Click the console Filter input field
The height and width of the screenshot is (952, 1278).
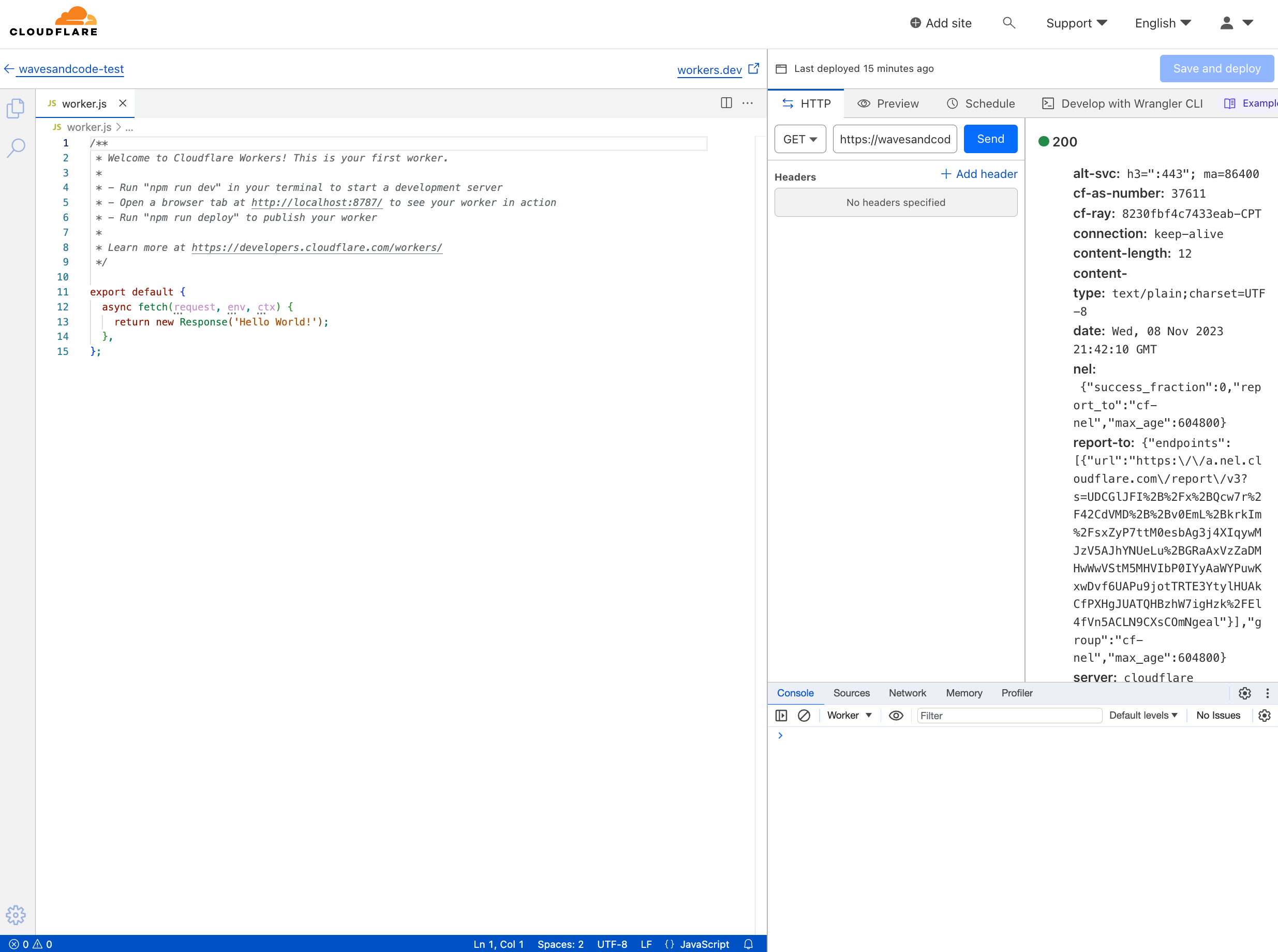(x=1009, y=715)
